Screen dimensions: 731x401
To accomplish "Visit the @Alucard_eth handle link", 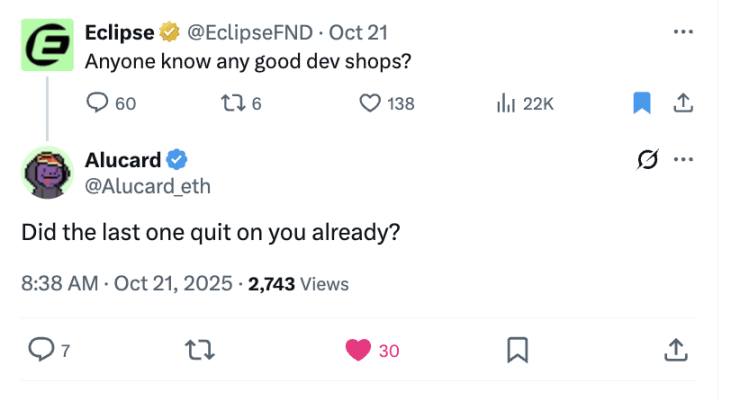I will 148,187.
